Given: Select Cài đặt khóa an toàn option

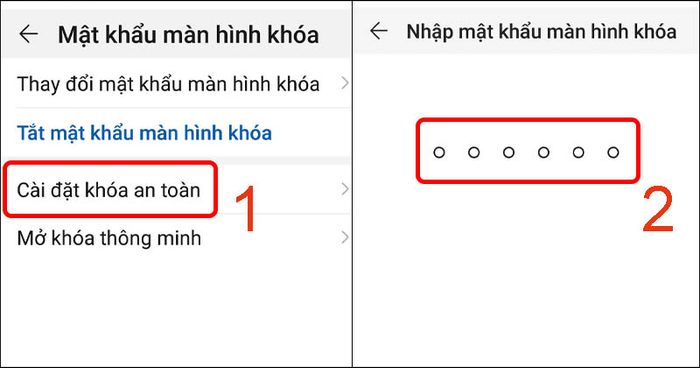Looking at the screenshot, I should pyautogui.click(x=176, y=190).
